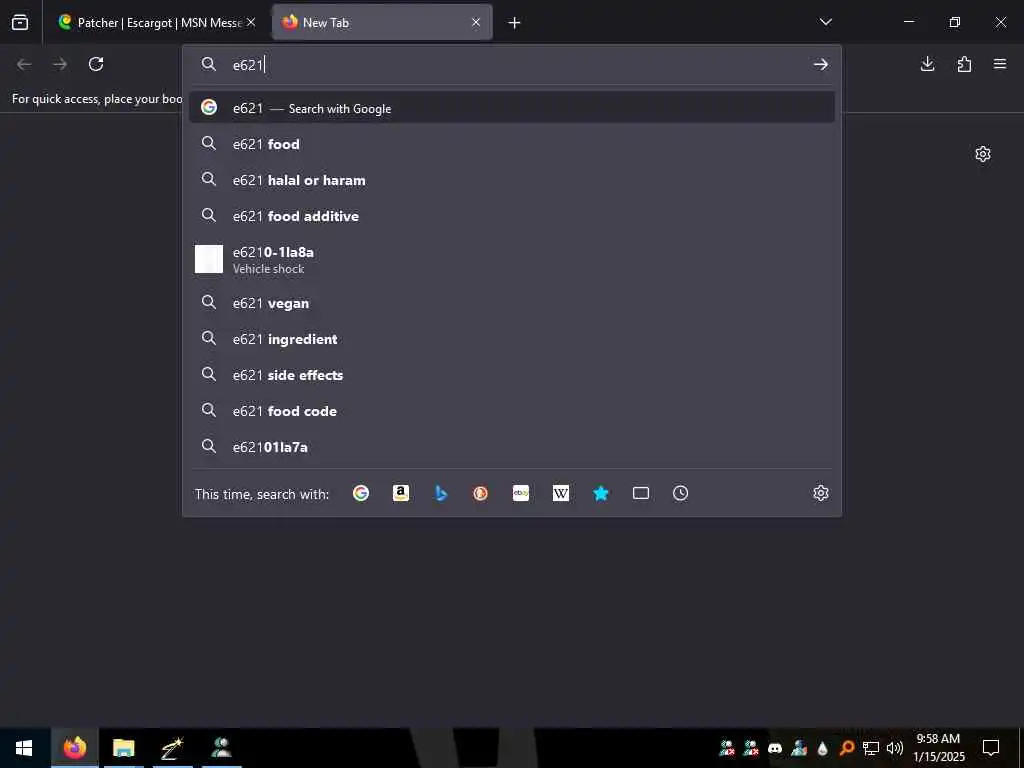Open the Downloads panel
Image resolution: width=1024 pixels, height=768 pixels.
[927, 64]
